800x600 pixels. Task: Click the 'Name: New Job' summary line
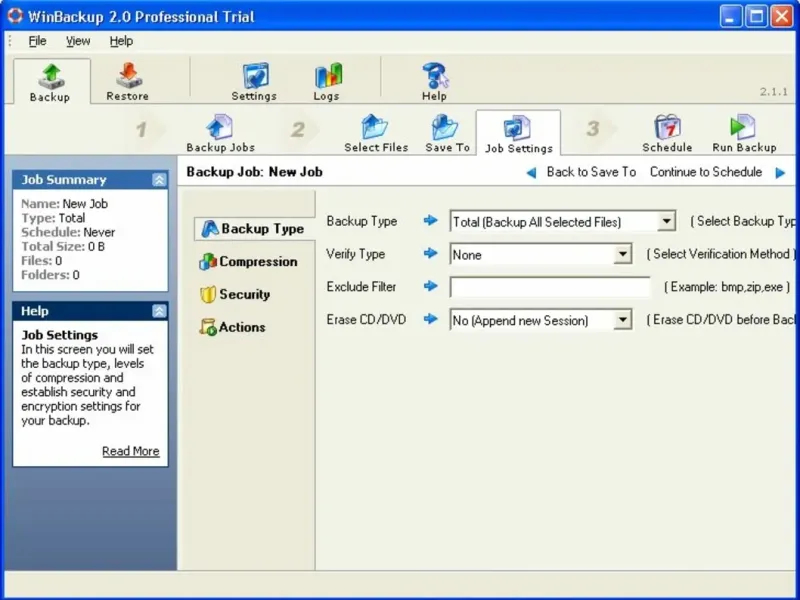64,204
